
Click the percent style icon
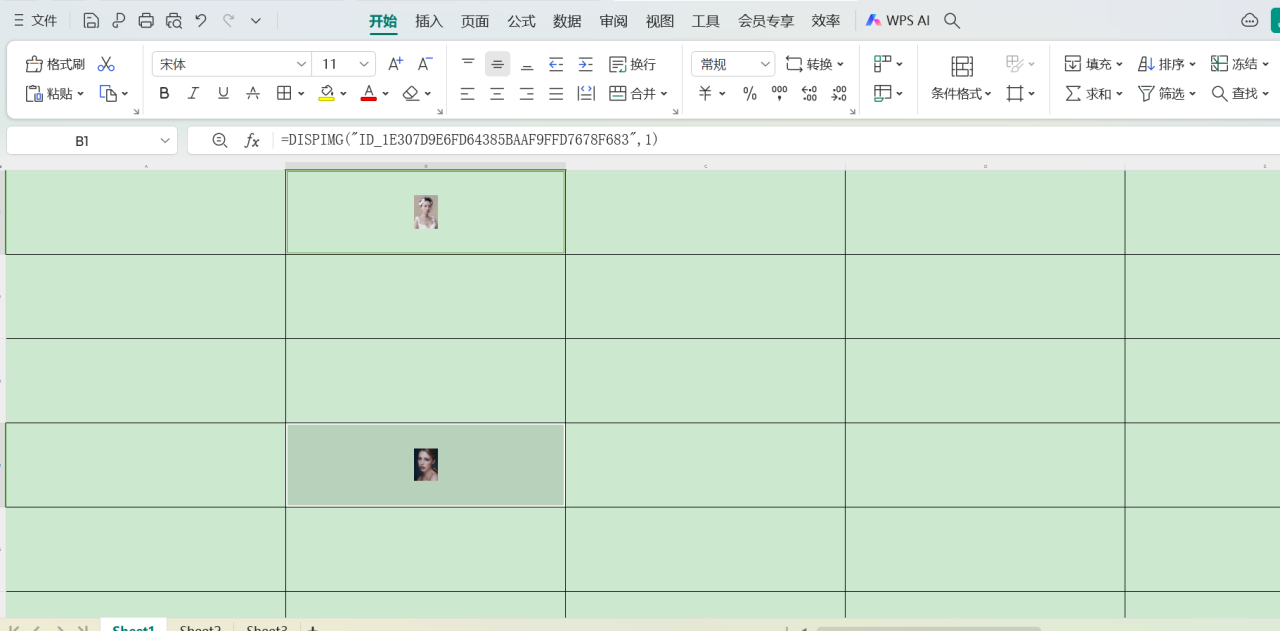(x=750, y=93)
